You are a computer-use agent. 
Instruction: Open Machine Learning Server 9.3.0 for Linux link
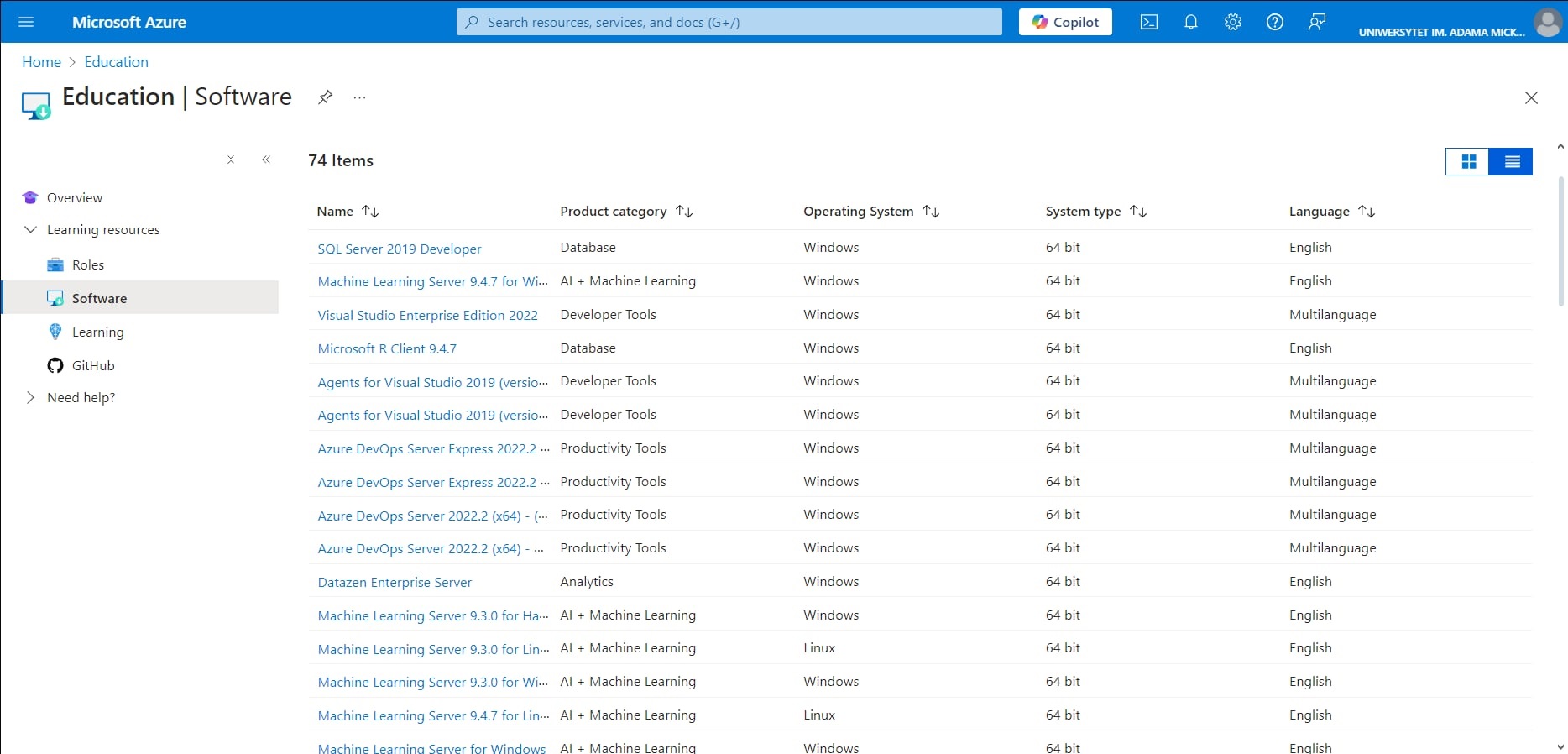[x=433, y=649]
